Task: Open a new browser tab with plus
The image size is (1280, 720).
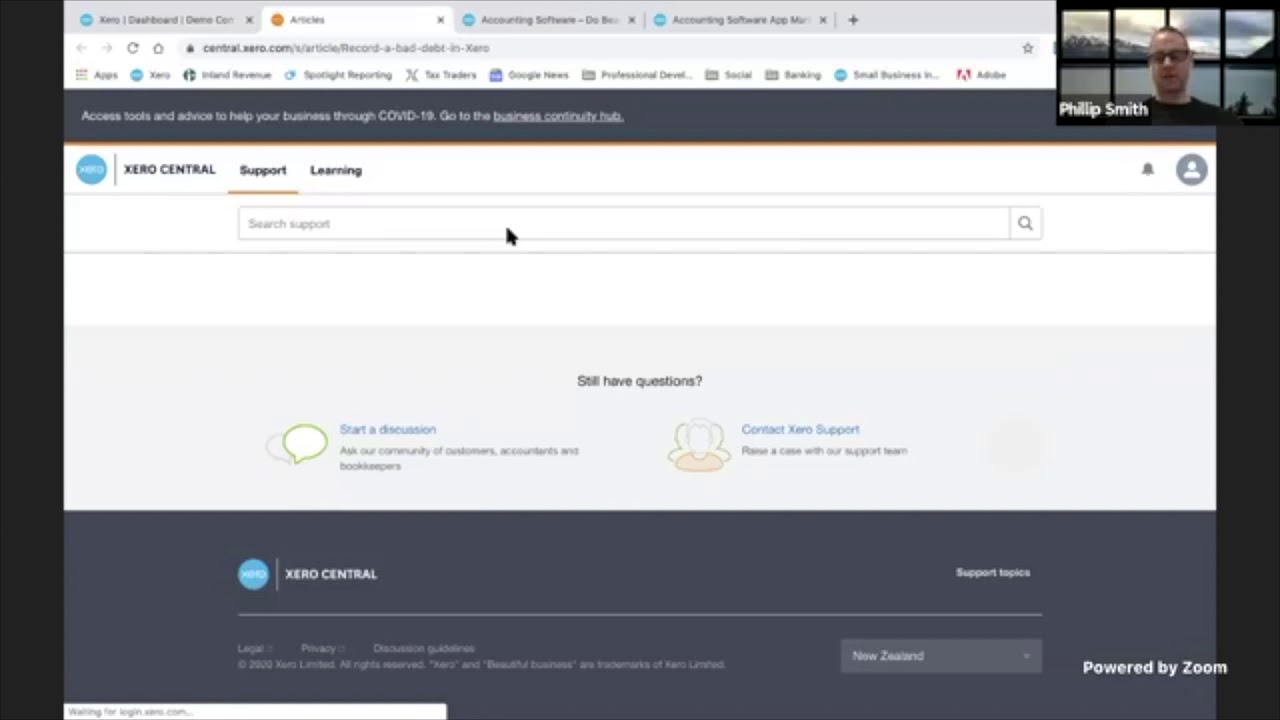Action: [x=853, y=20]
